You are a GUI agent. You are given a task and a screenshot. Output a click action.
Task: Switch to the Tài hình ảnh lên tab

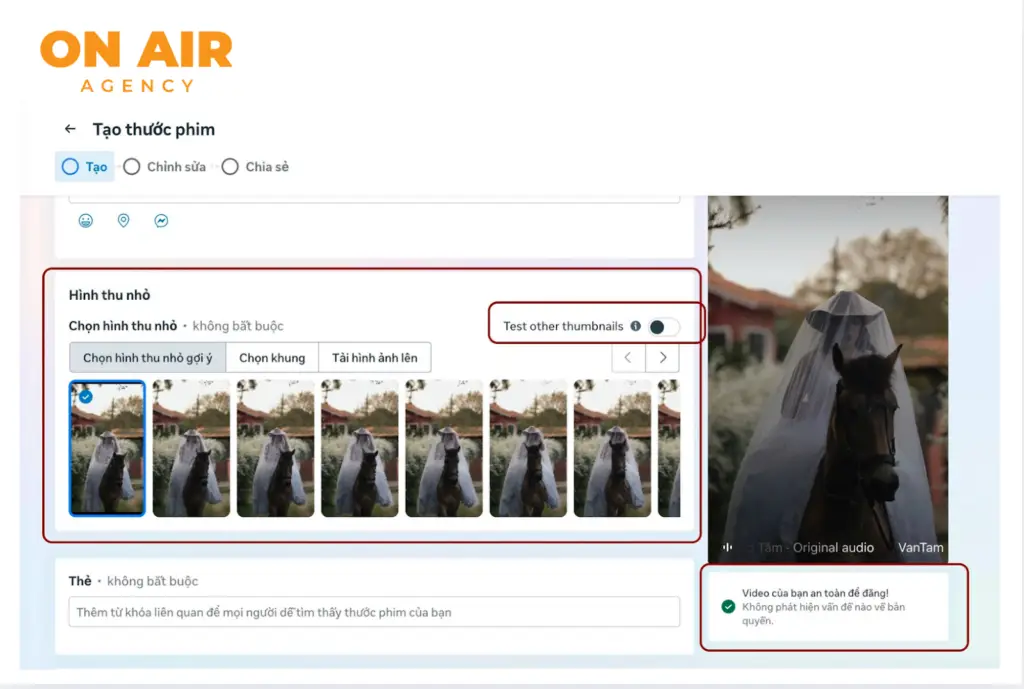click(x=375, y=357)
